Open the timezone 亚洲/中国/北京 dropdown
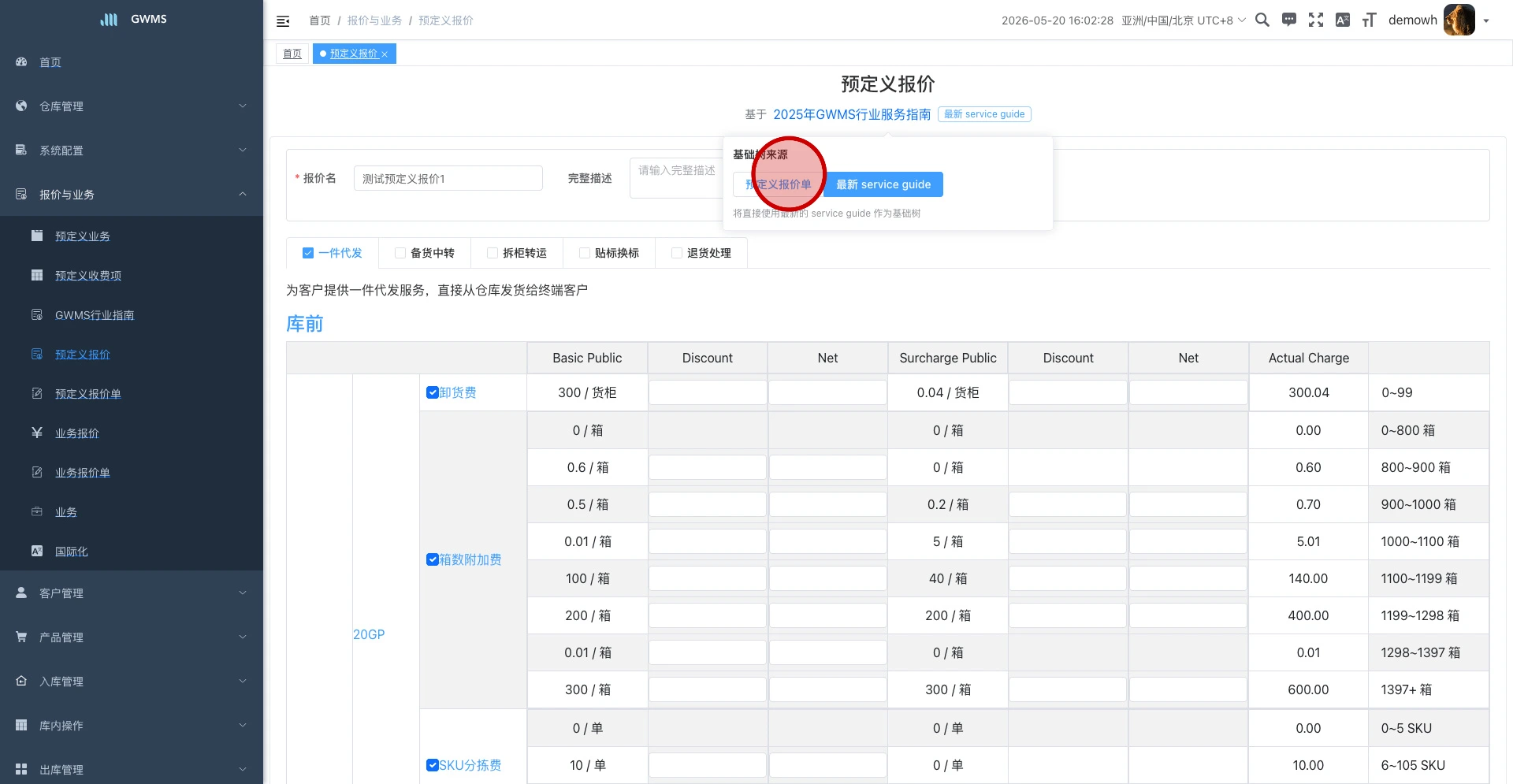Screen dimensions: 1513x784 1184,20
